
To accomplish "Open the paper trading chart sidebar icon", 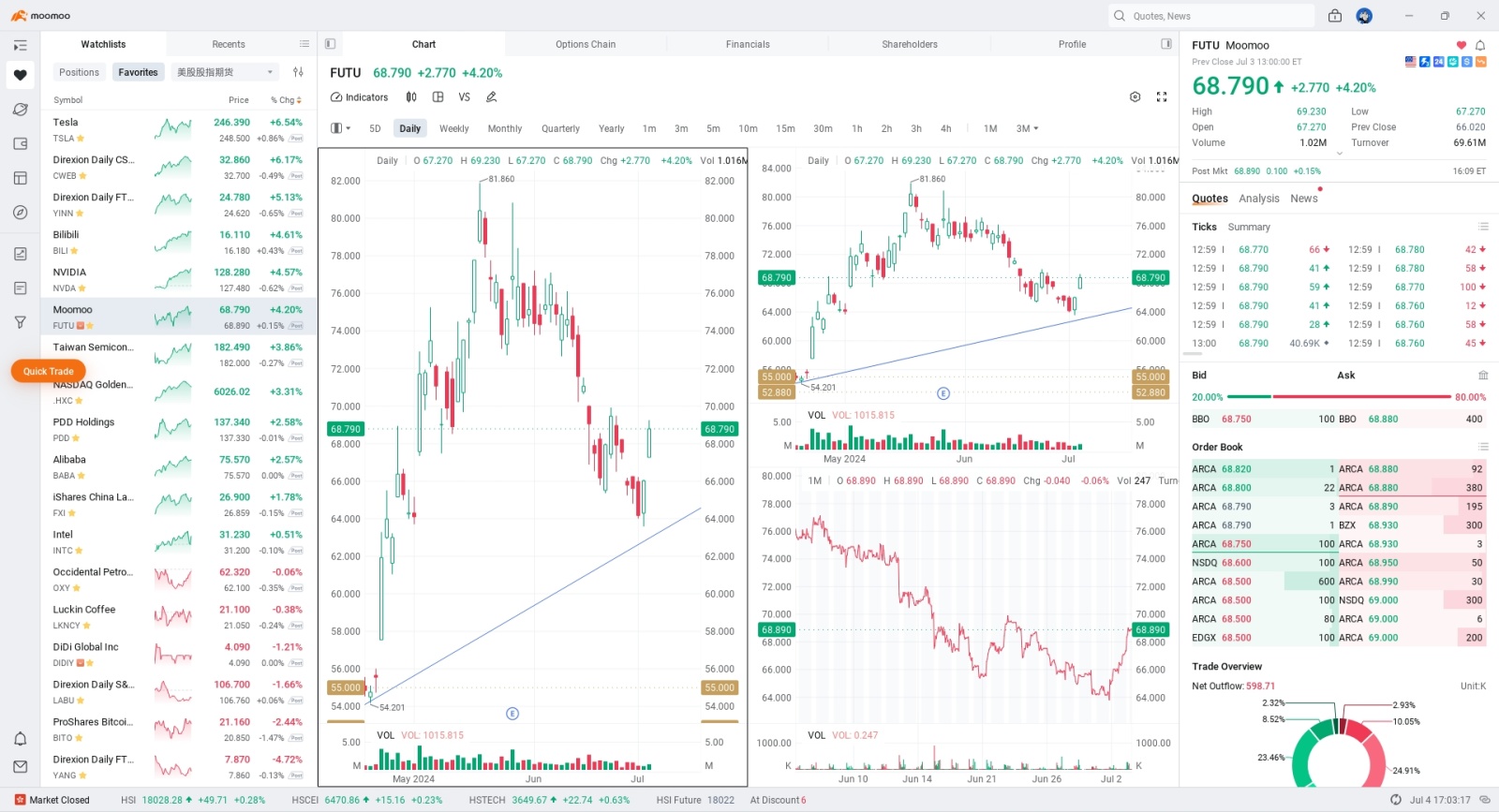I will 20,254.
